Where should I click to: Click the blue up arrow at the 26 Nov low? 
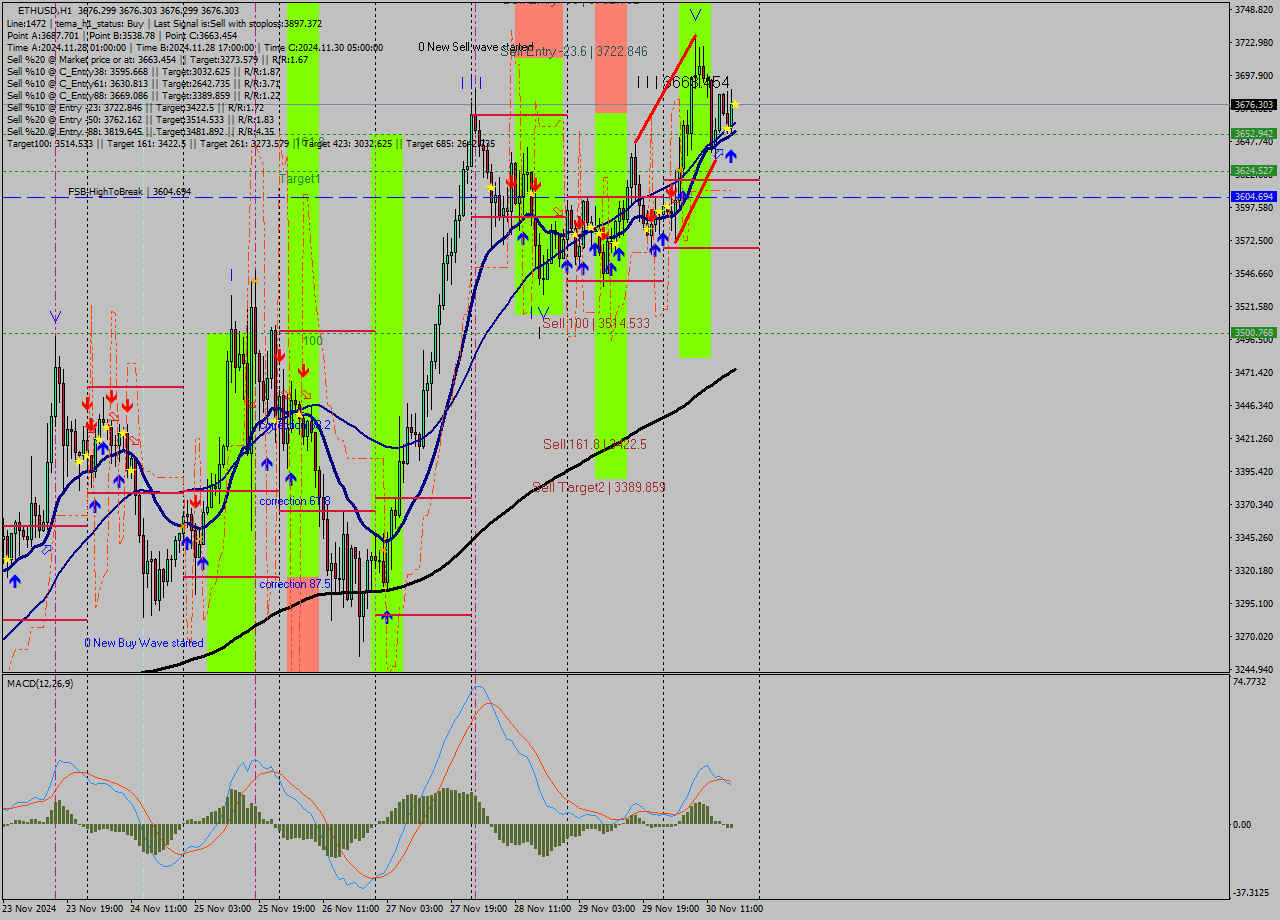(x=386, y=618)
